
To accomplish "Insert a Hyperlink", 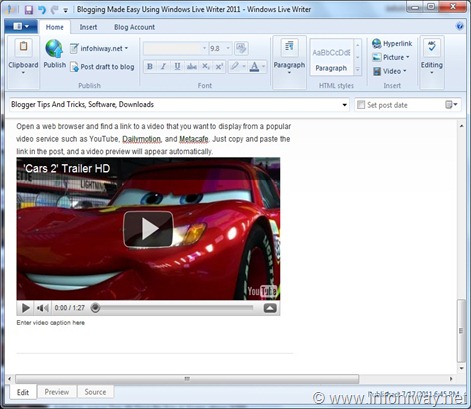I will click(392, 43).
